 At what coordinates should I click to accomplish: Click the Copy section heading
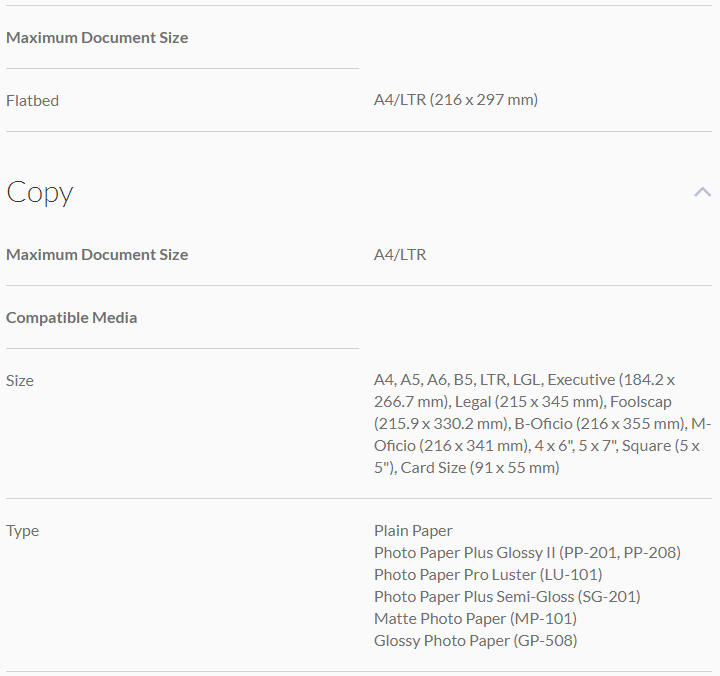40,192
